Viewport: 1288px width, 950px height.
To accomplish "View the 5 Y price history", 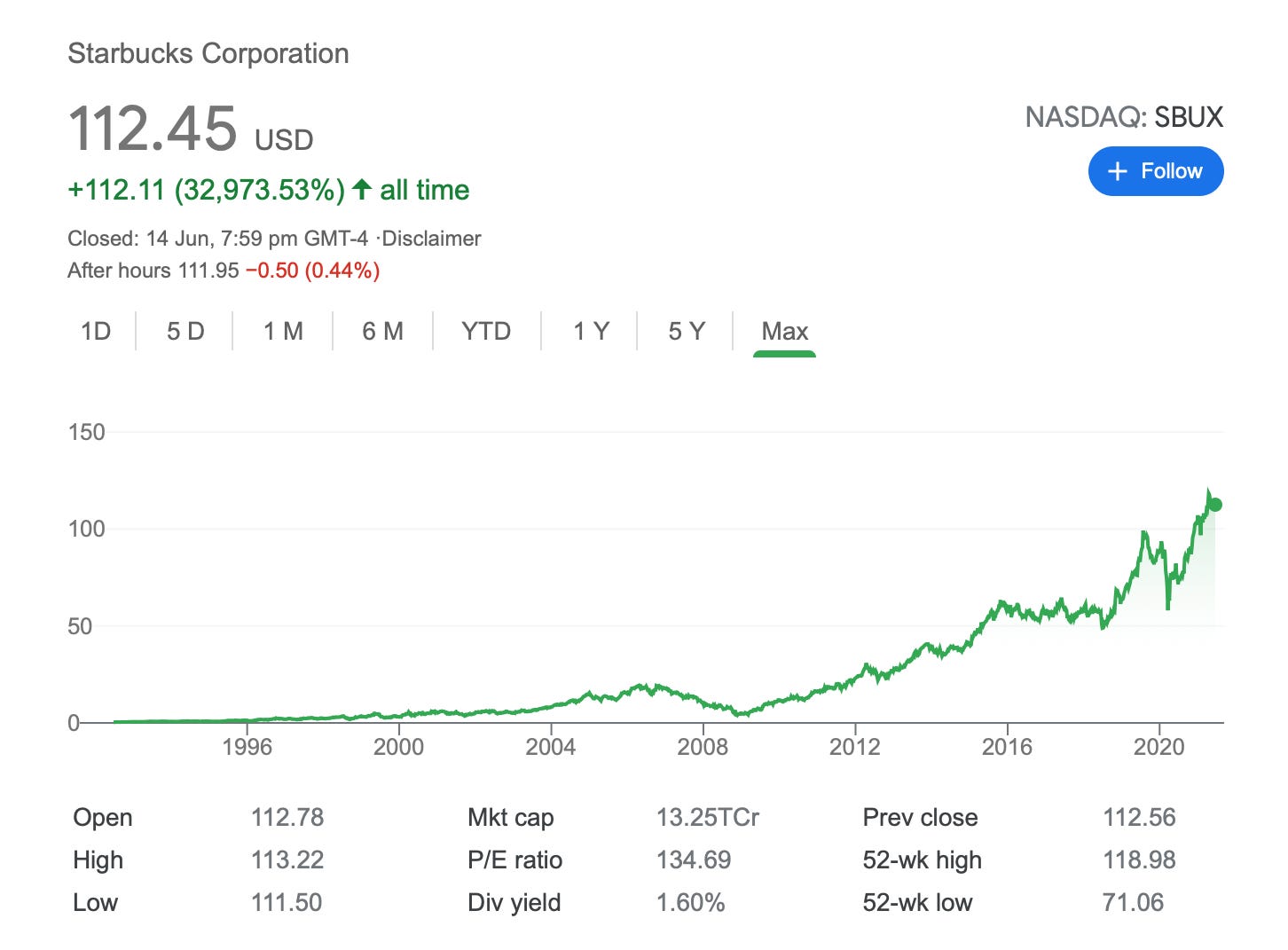I will coord(687,331).
